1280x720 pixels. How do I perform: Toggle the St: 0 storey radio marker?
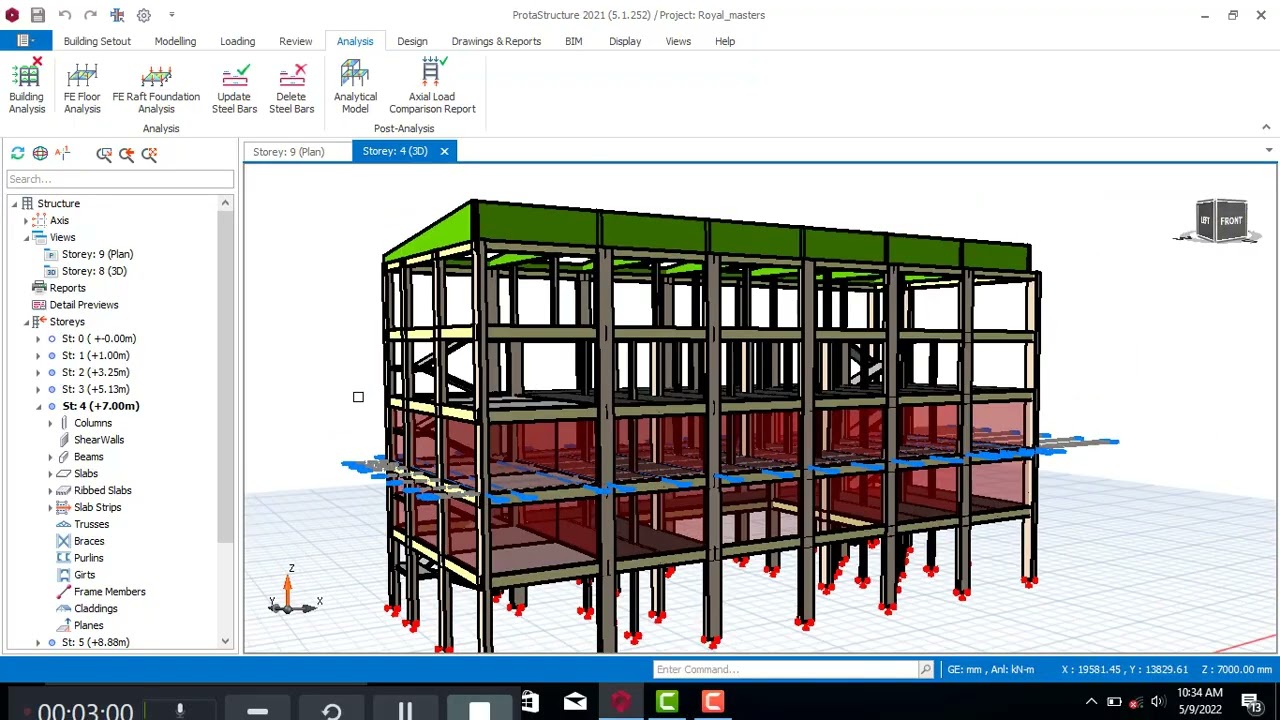coord(52,339)
